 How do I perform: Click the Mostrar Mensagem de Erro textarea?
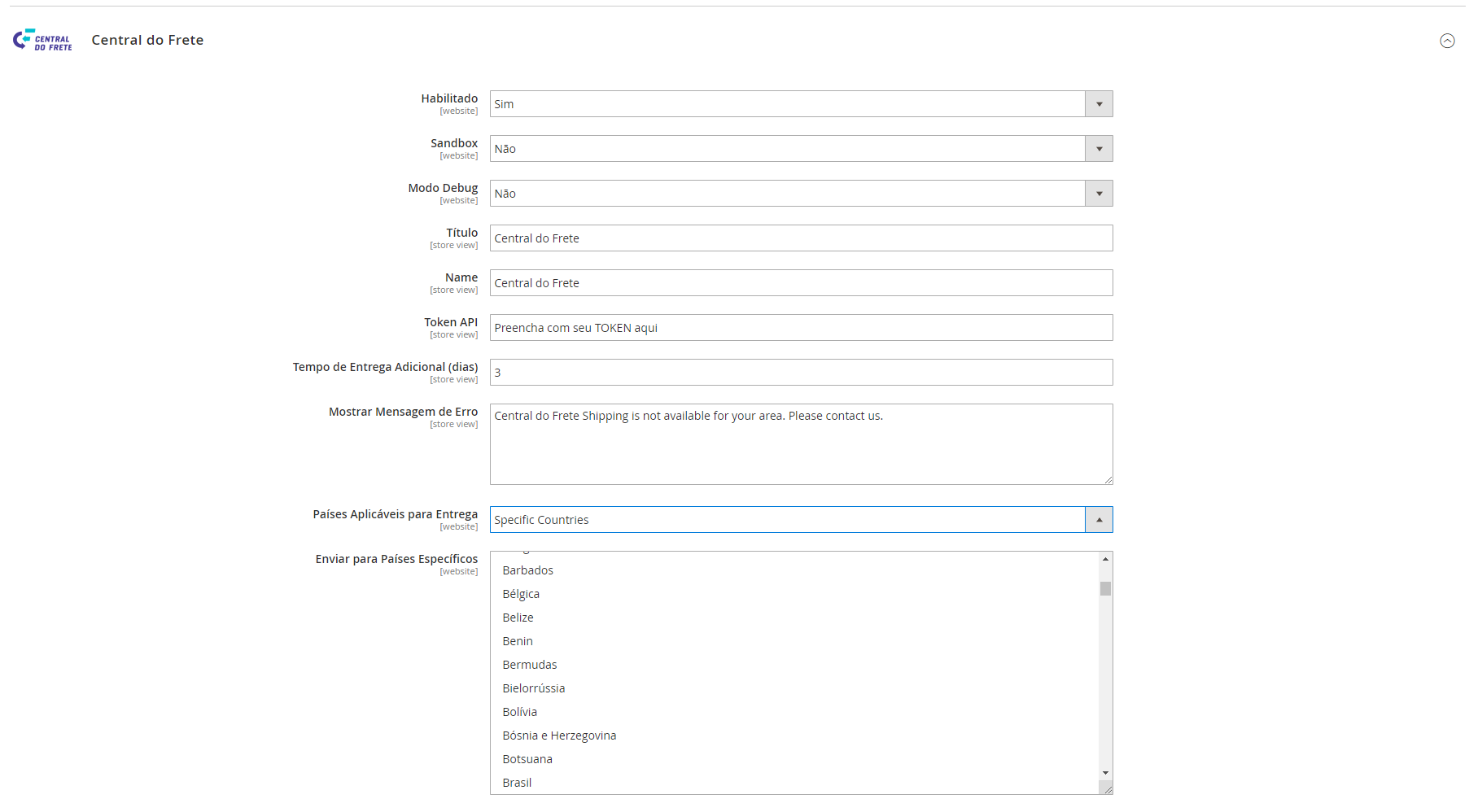[801, 444]
